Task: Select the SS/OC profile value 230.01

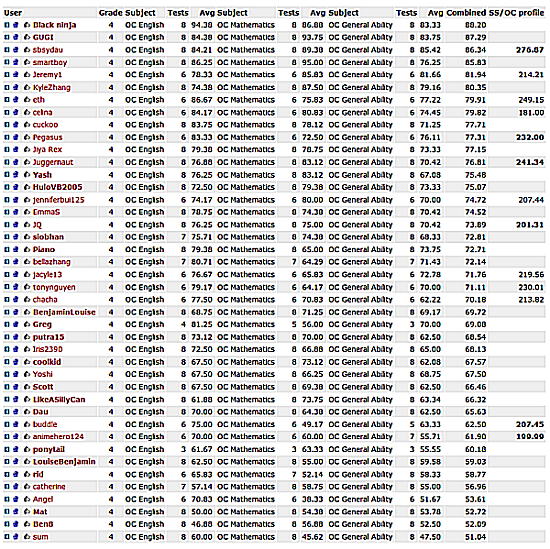Action: [531, 287]
